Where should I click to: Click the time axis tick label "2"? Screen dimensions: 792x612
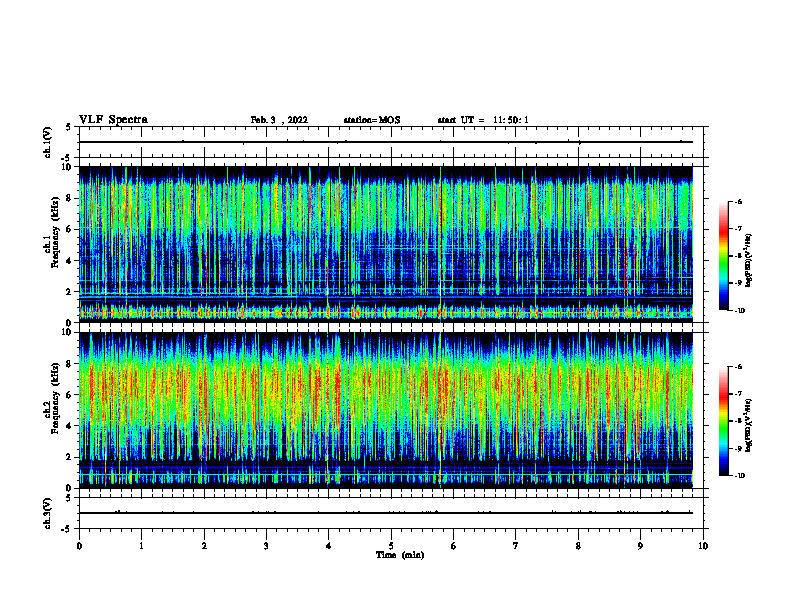click(x=204, y=546)
